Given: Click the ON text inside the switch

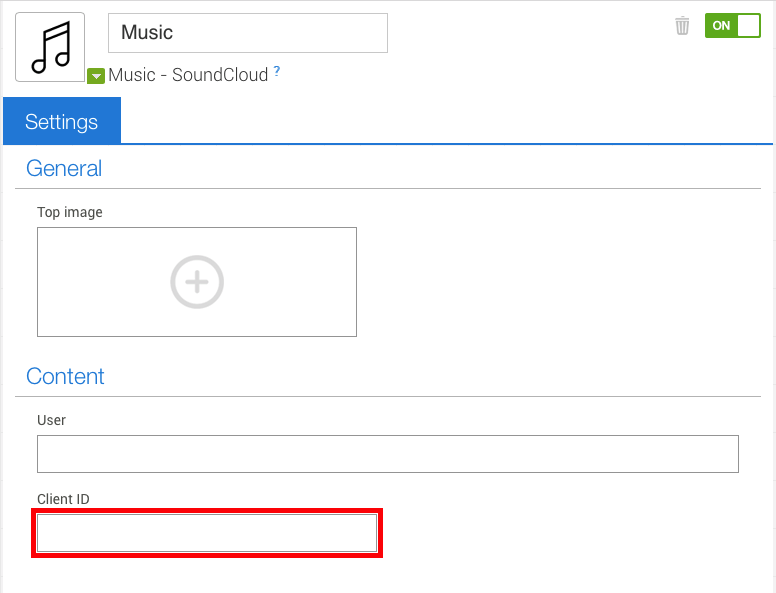Looking at the screenshot, I should point(721,25).
